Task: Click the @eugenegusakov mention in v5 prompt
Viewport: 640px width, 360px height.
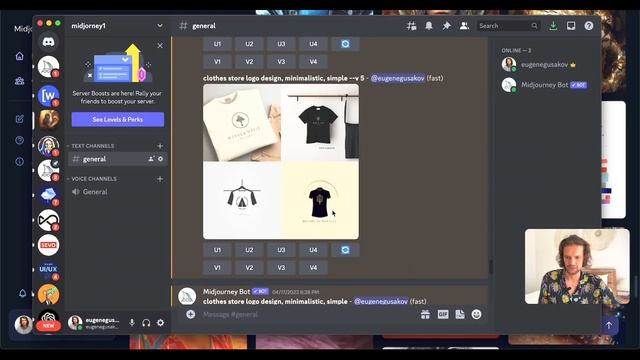Action: tap(398, 78)
